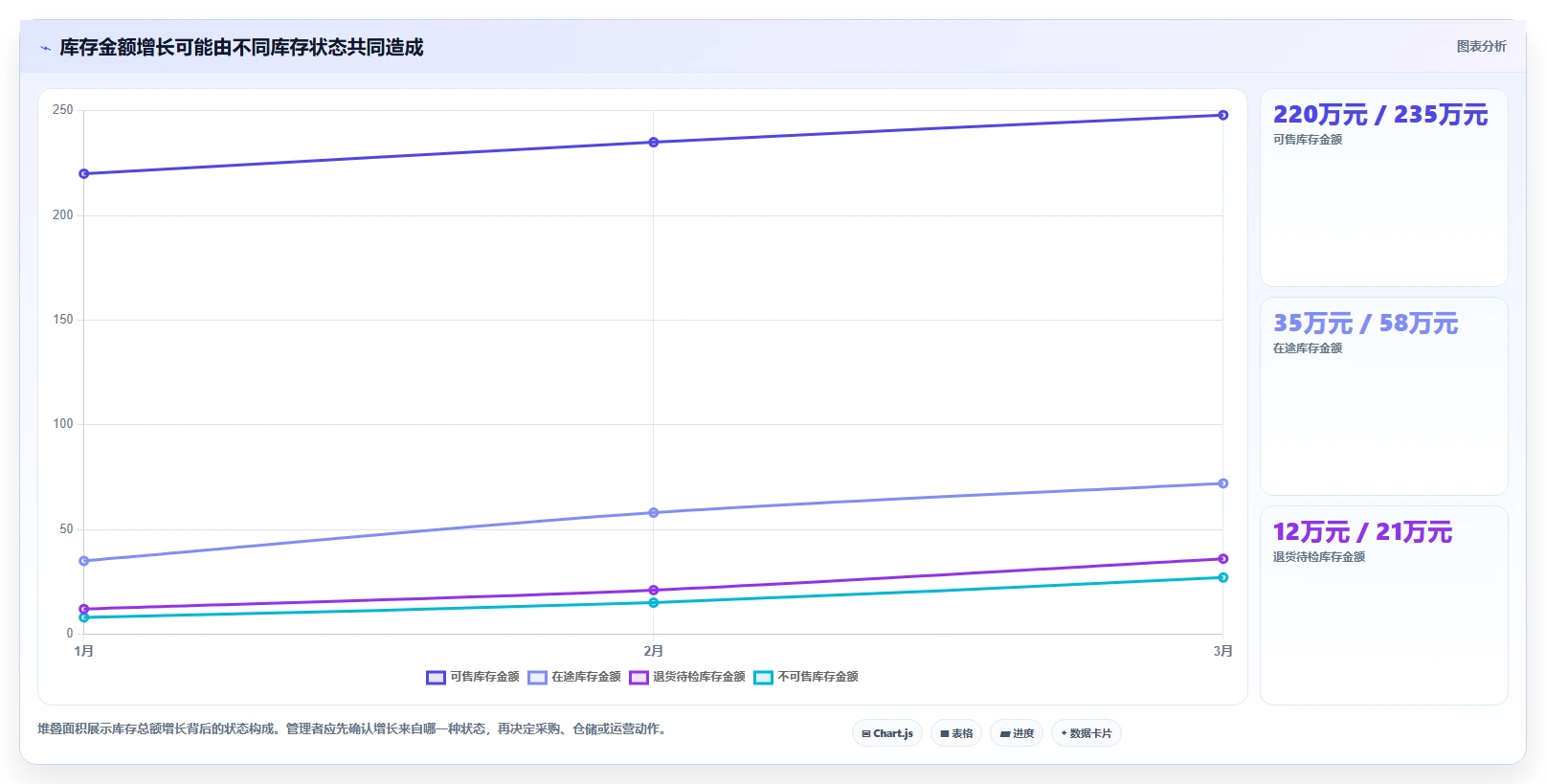Click the 2月 point of 可售库存金额 line
1546x784 pixels.
click(654, 142)
